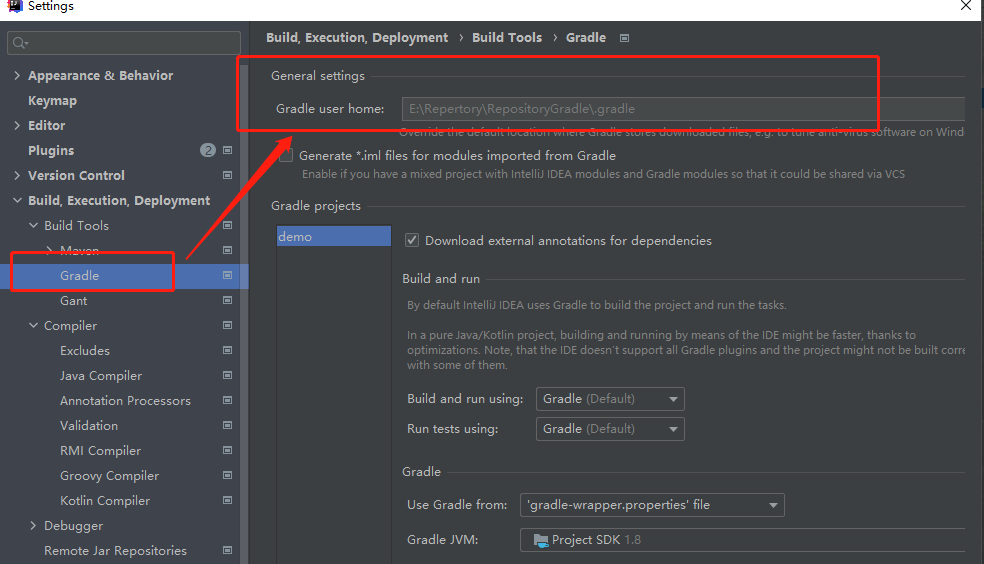Screen dimensions: 984x564
Task: Click the settings search field
Action: (x=124, y=43)
